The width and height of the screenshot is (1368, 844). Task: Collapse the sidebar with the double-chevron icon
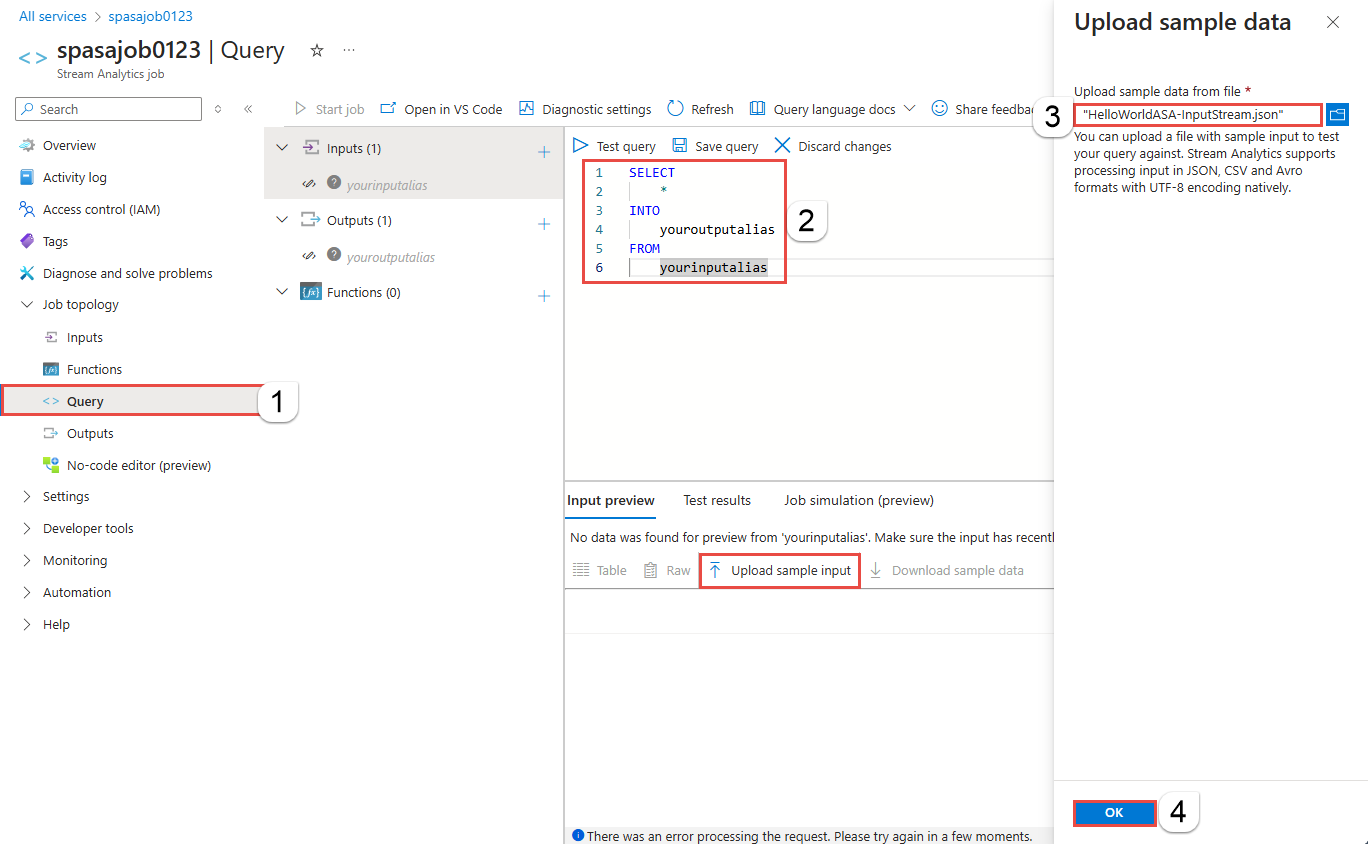click(x=248, y=109)
